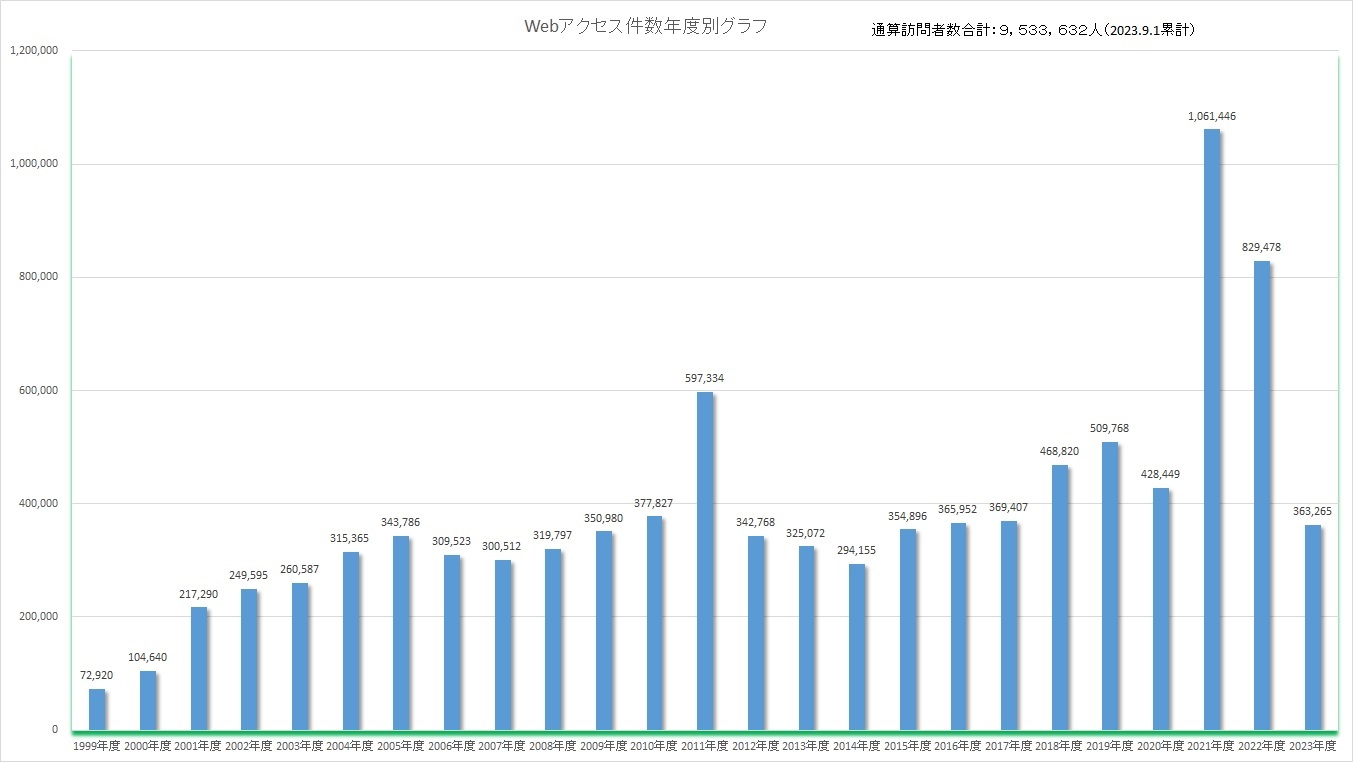Click the chart title 'Webアクセス件数年度別グラフ'
This screenshot has height=762, width=1353.
[x=646, y=27]
